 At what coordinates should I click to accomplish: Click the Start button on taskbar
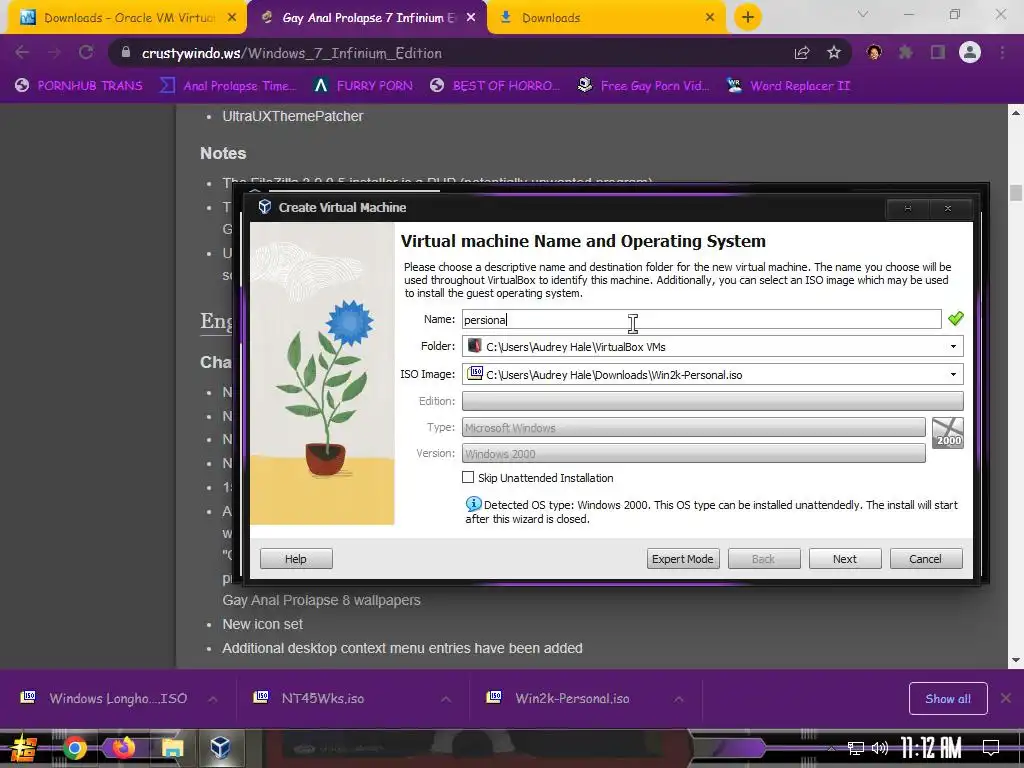[24, 749]
